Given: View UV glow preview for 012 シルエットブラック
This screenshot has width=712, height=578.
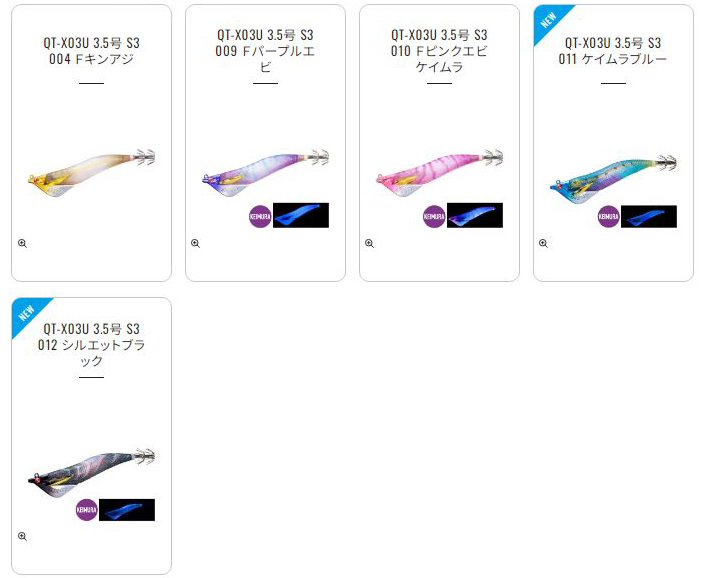Looking at the screenshot, I should pos(127,510).
